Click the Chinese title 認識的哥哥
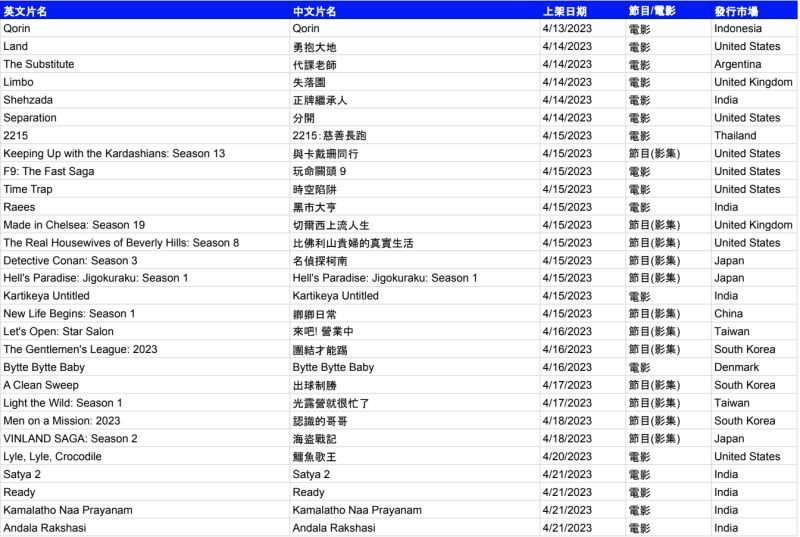 pos(320,421)
